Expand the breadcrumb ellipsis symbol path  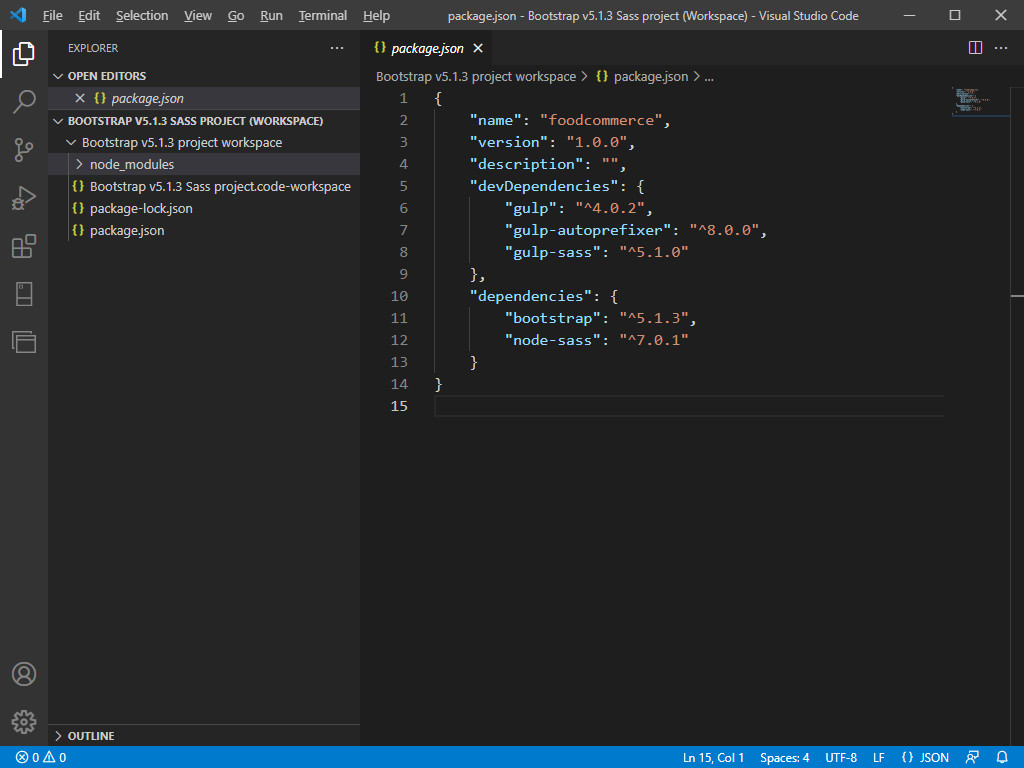click(x=709, y=76)
